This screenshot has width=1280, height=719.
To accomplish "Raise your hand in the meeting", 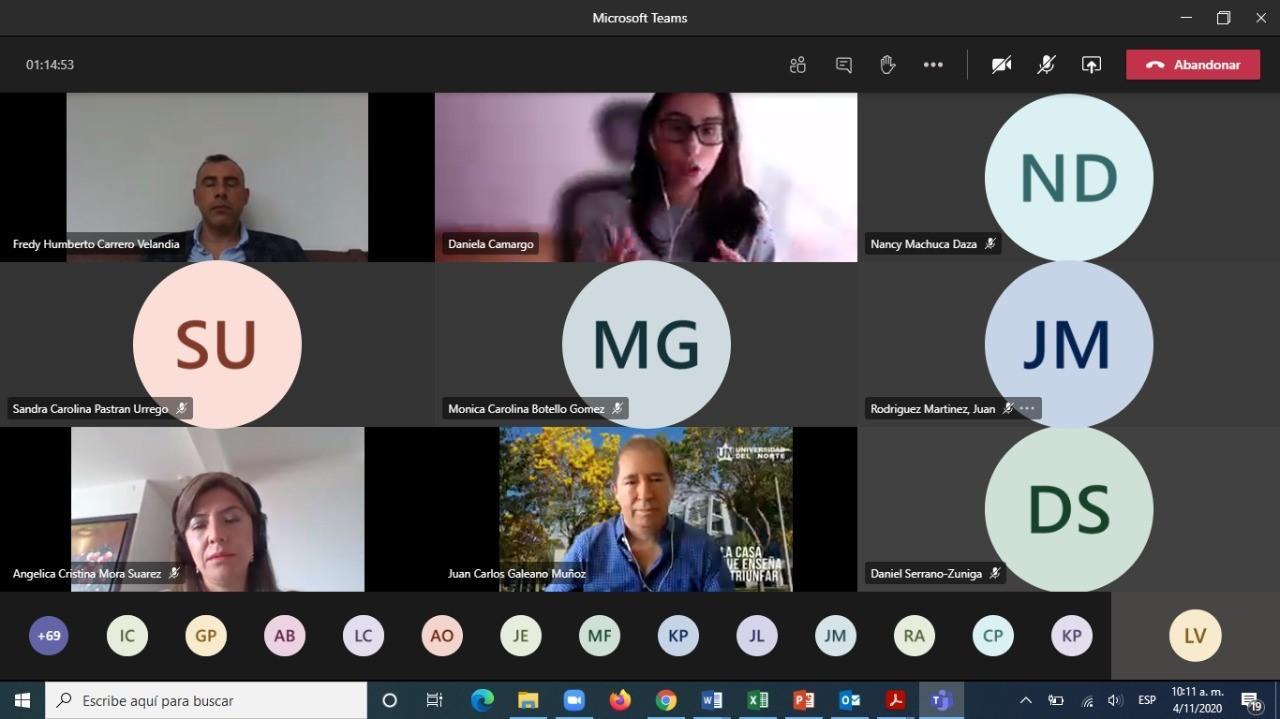I will [x=887, y=65].
